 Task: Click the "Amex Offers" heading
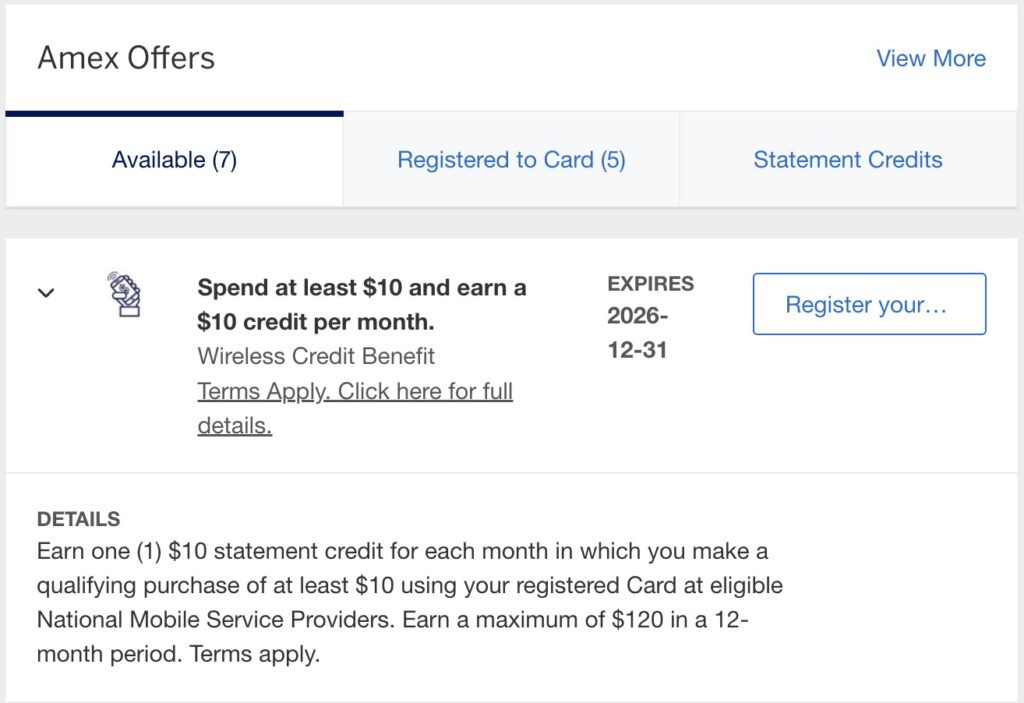[126, 58]
